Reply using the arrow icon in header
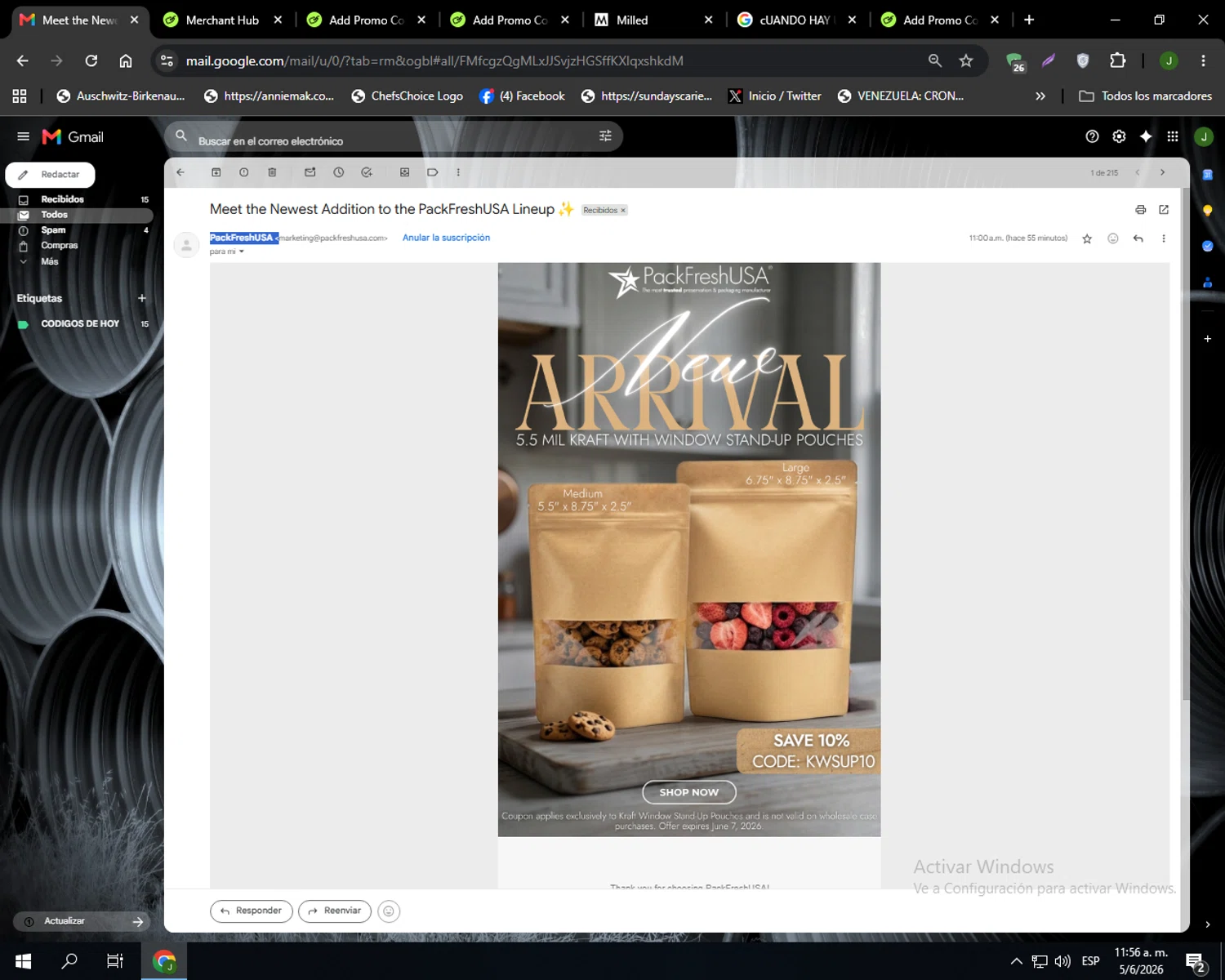The height and width of the screenshot is (980, 1225). pos(1138,238)
